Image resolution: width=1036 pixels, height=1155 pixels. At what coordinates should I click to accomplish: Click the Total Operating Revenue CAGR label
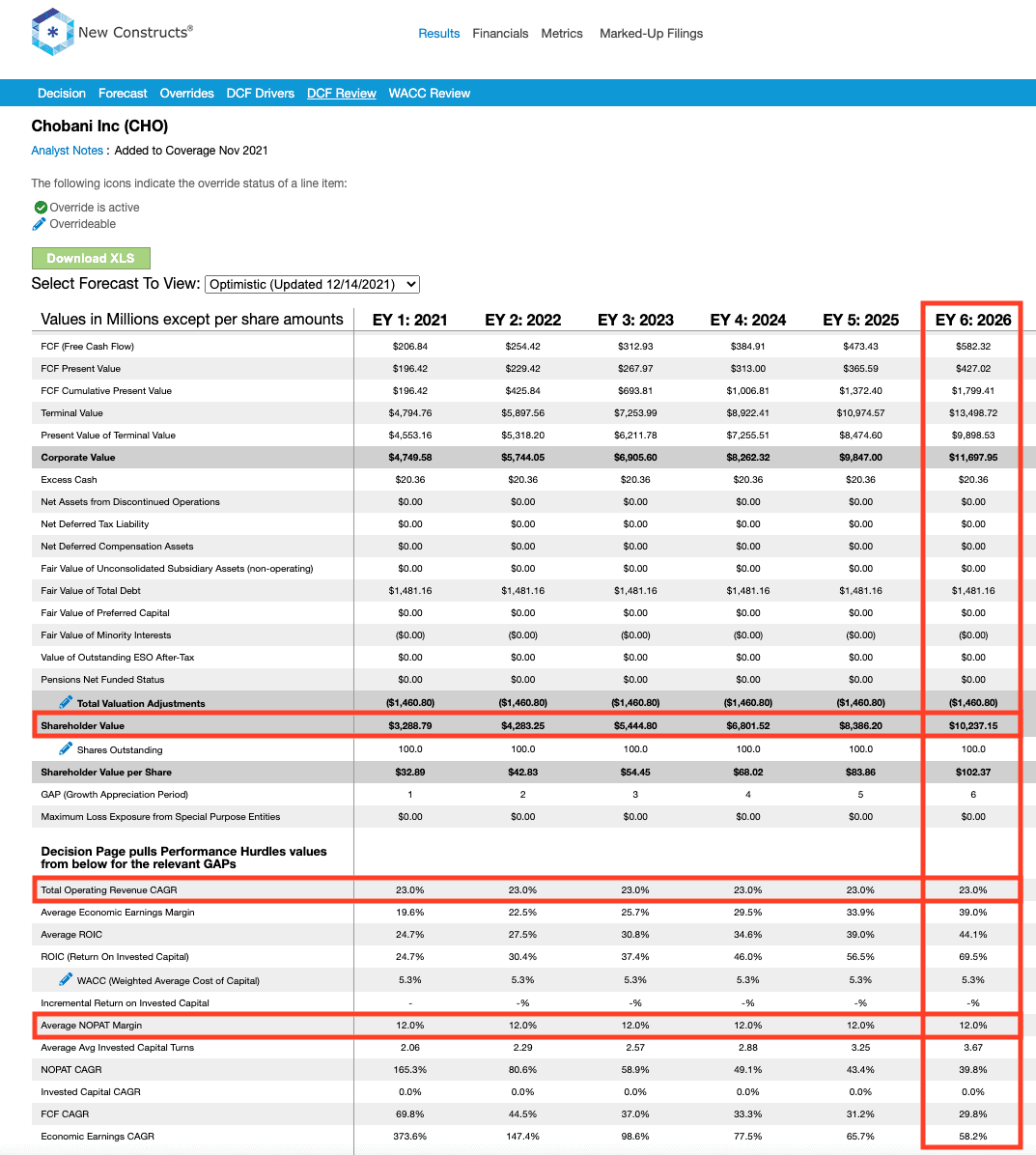pos(109,889)
